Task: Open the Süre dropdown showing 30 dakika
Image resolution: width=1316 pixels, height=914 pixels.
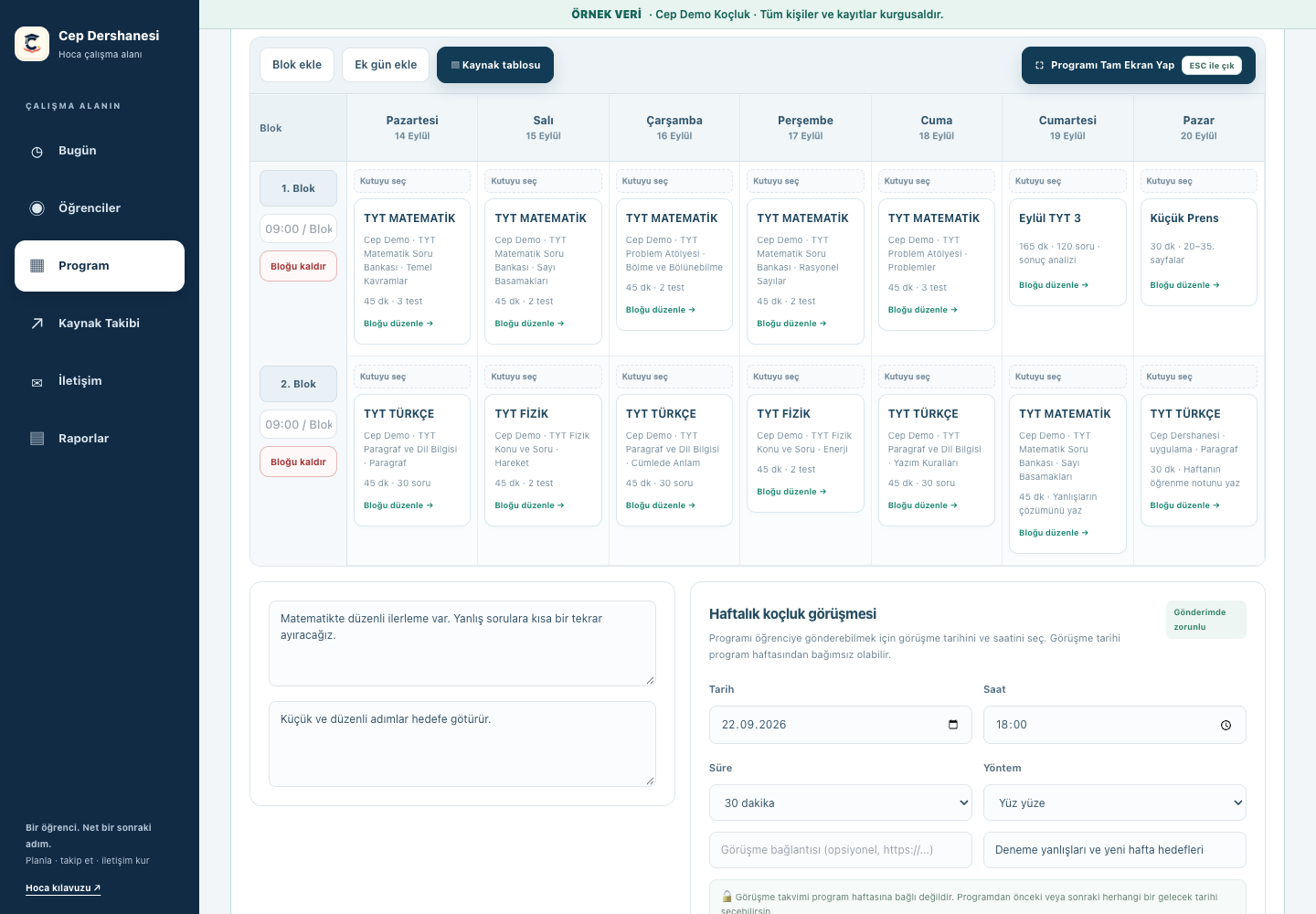Action: pyautogui.click(x=841, y=802)
